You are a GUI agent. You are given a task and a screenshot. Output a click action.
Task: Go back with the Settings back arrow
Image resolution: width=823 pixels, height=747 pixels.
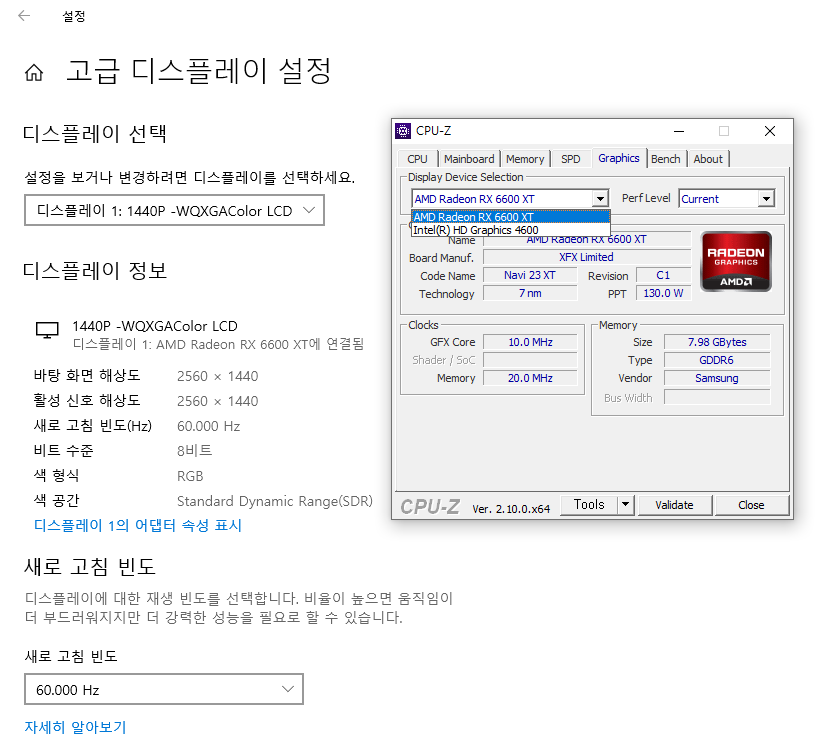click(24, 16)
